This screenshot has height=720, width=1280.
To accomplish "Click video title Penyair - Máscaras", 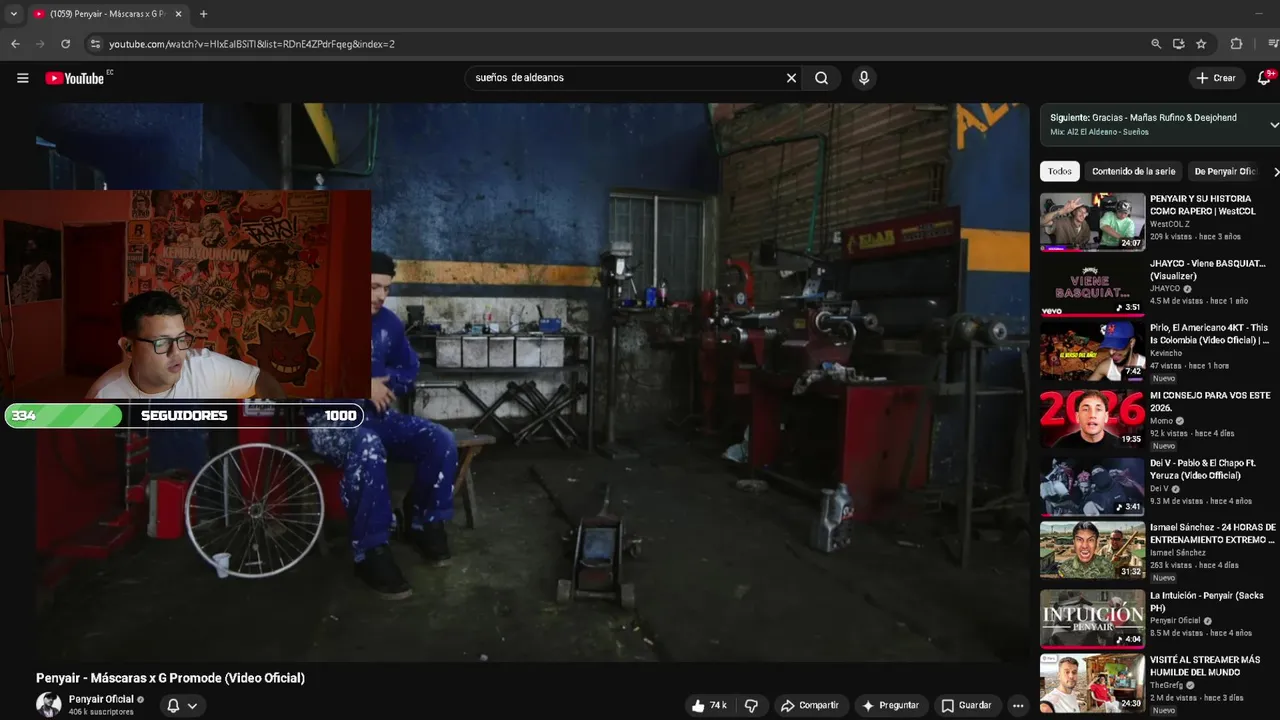I will click(170, 678).
